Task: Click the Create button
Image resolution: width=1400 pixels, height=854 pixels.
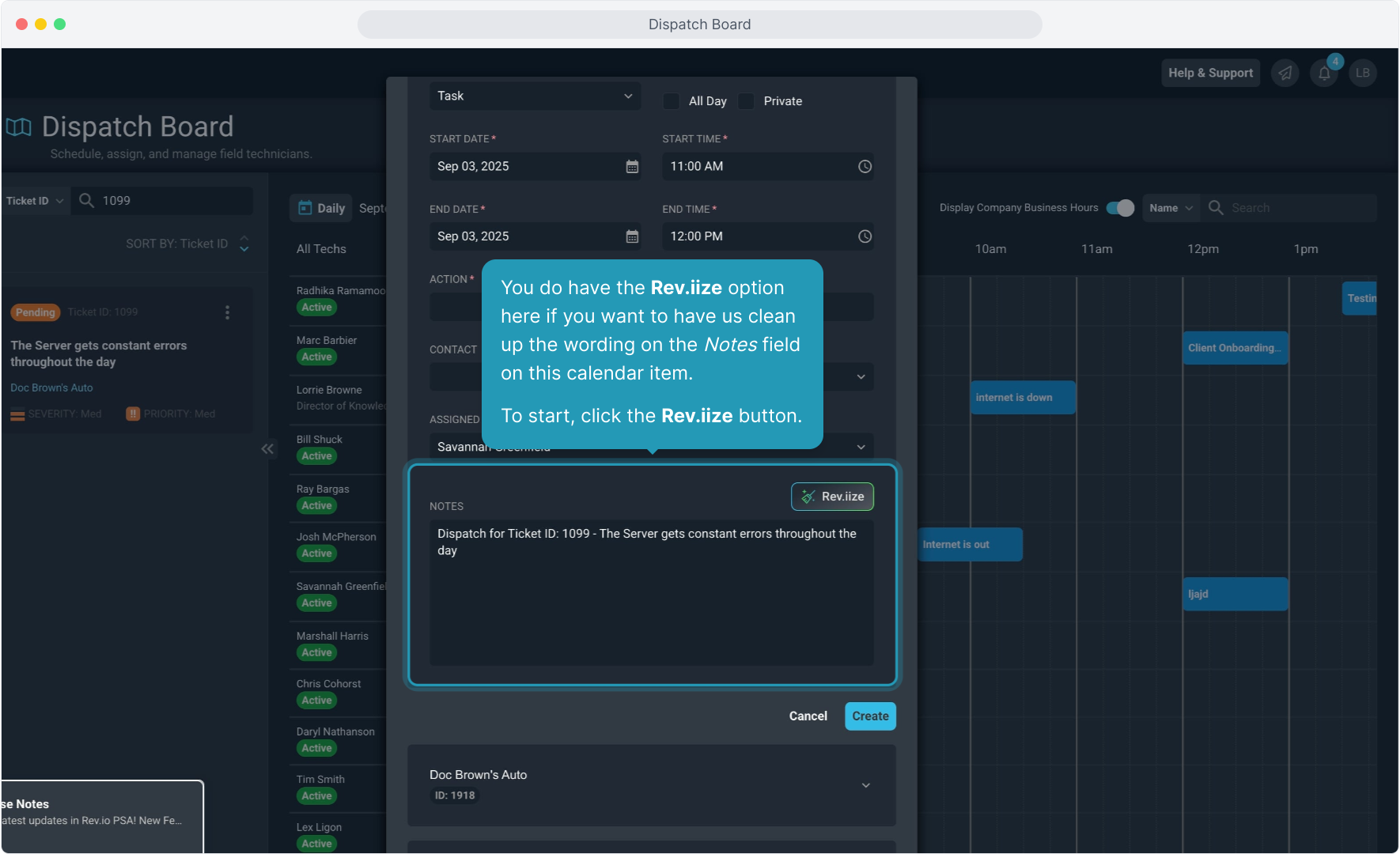Action: (870, 716)
